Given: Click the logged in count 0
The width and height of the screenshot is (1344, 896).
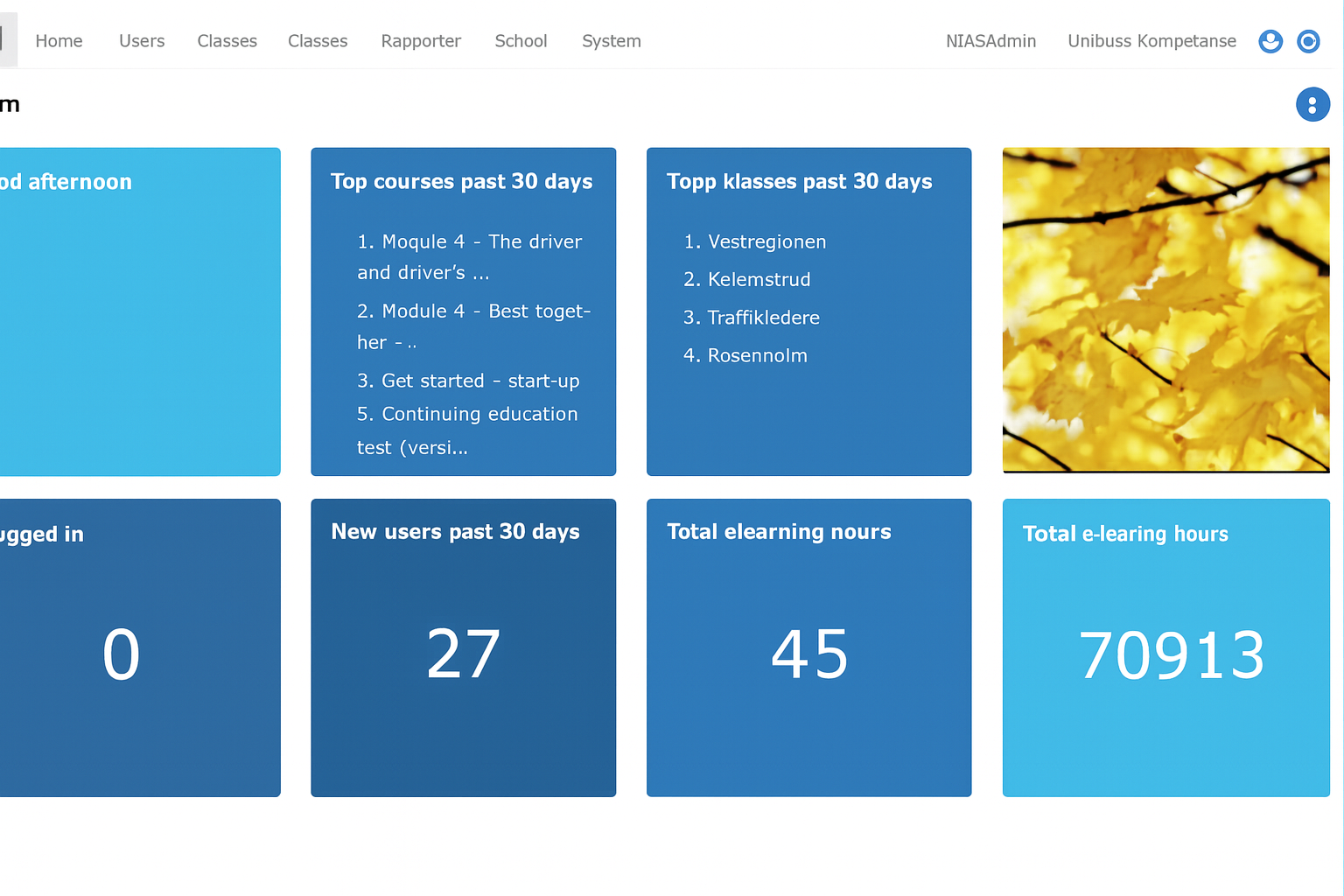Looking at the screenshot, I should 121,654.
